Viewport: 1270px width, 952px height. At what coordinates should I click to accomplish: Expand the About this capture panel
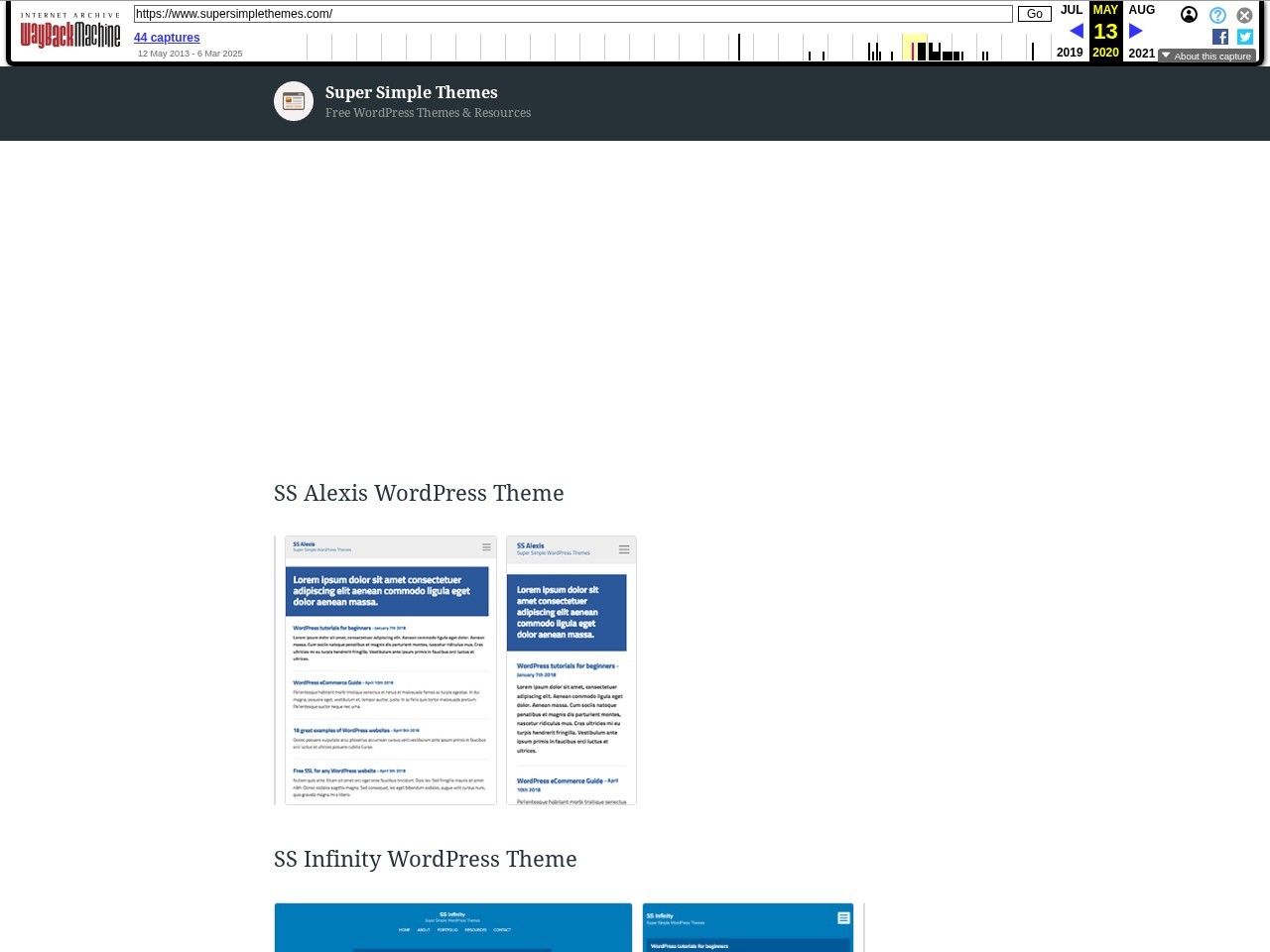(x=1206, y=56)
